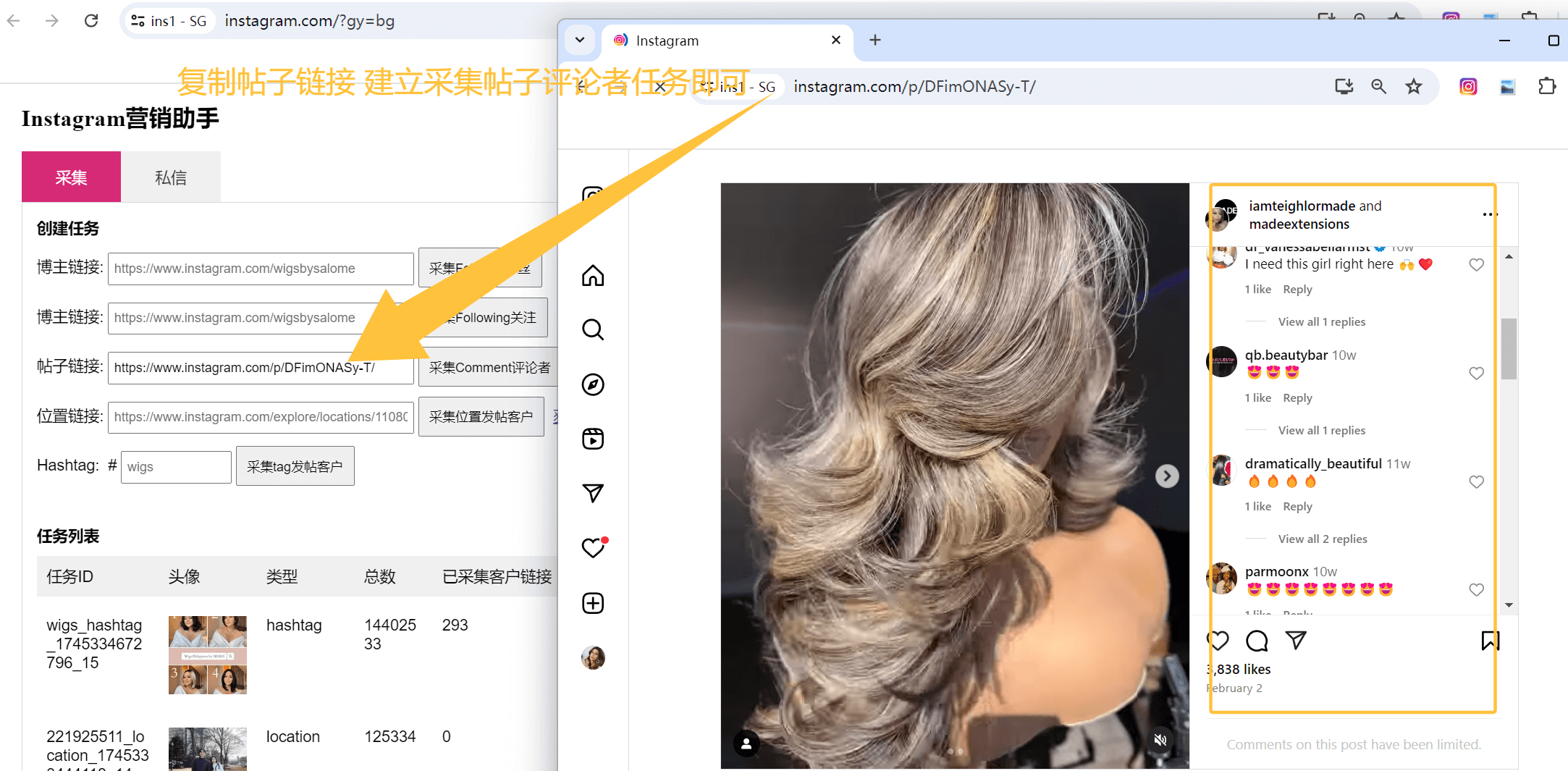Viewport: 1568px width, 771px height.
Task: Unmute the post video
Action: pos(1160,739)
